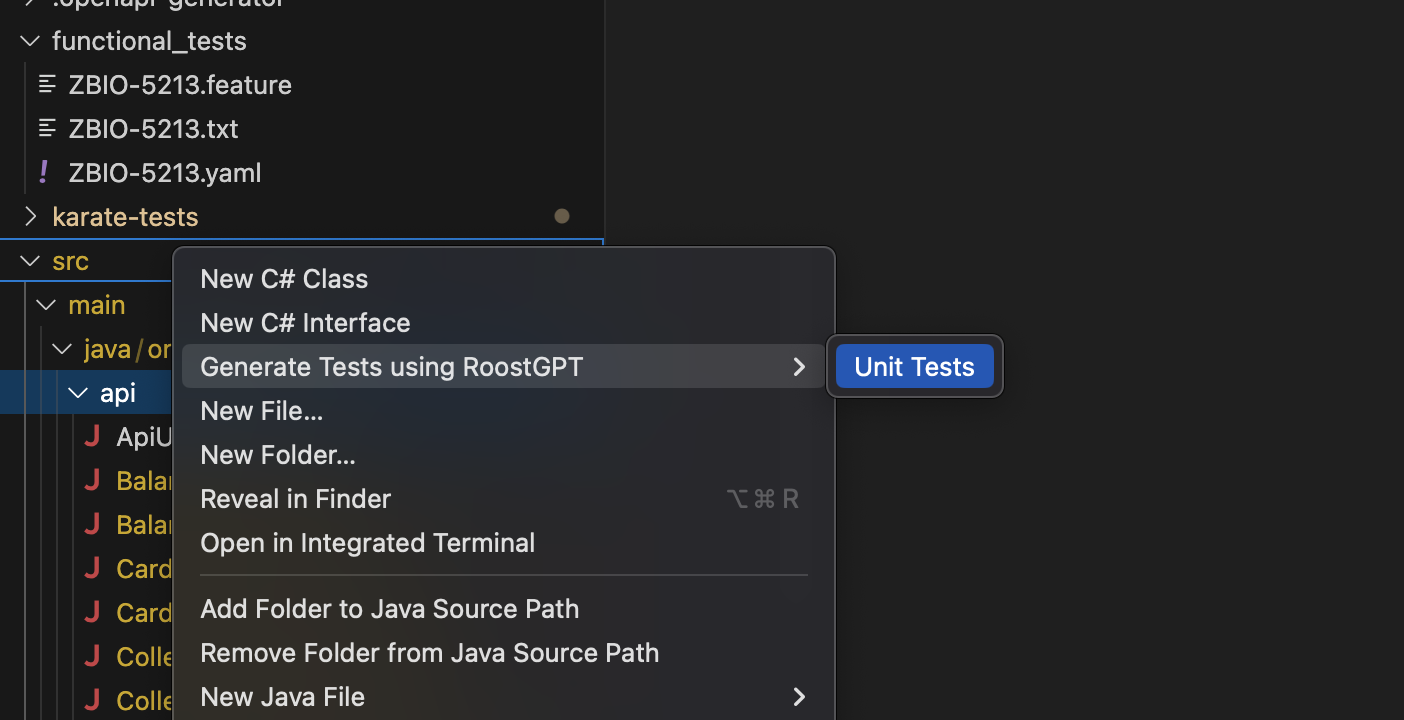Click the Unit Tests button
Screen dimensions: 1404x720
tap(913, 366)
